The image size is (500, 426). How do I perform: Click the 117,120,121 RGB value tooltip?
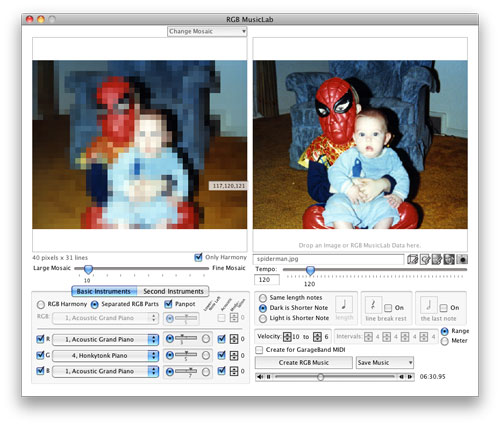[229, 186]
